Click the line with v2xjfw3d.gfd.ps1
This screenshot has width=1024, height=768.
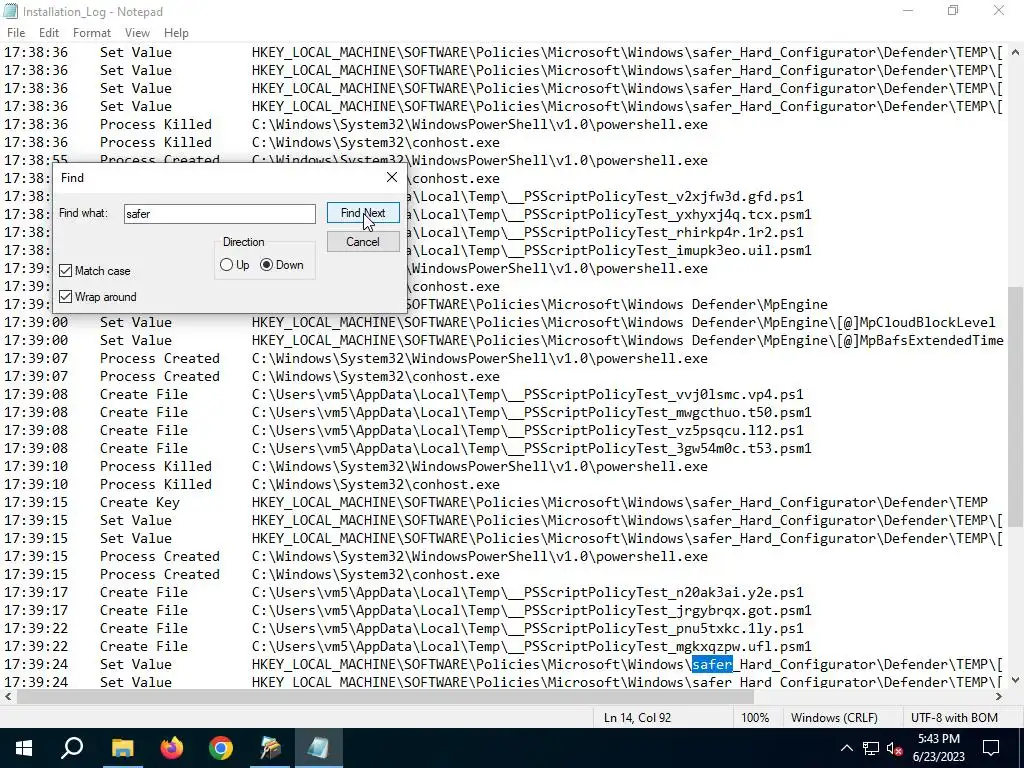(x=607, y=196)
